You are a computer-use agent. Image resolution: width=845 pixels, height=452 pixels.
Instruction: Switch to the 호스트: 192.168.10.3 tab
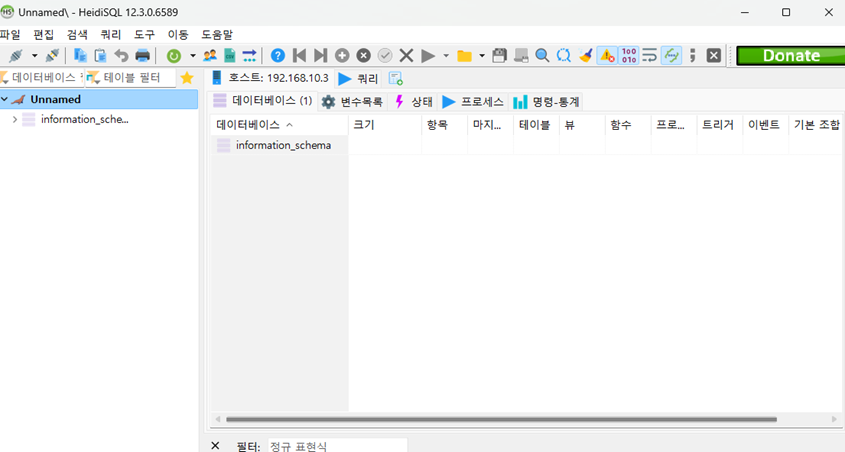pyautogui.click(x=271, y=78)
